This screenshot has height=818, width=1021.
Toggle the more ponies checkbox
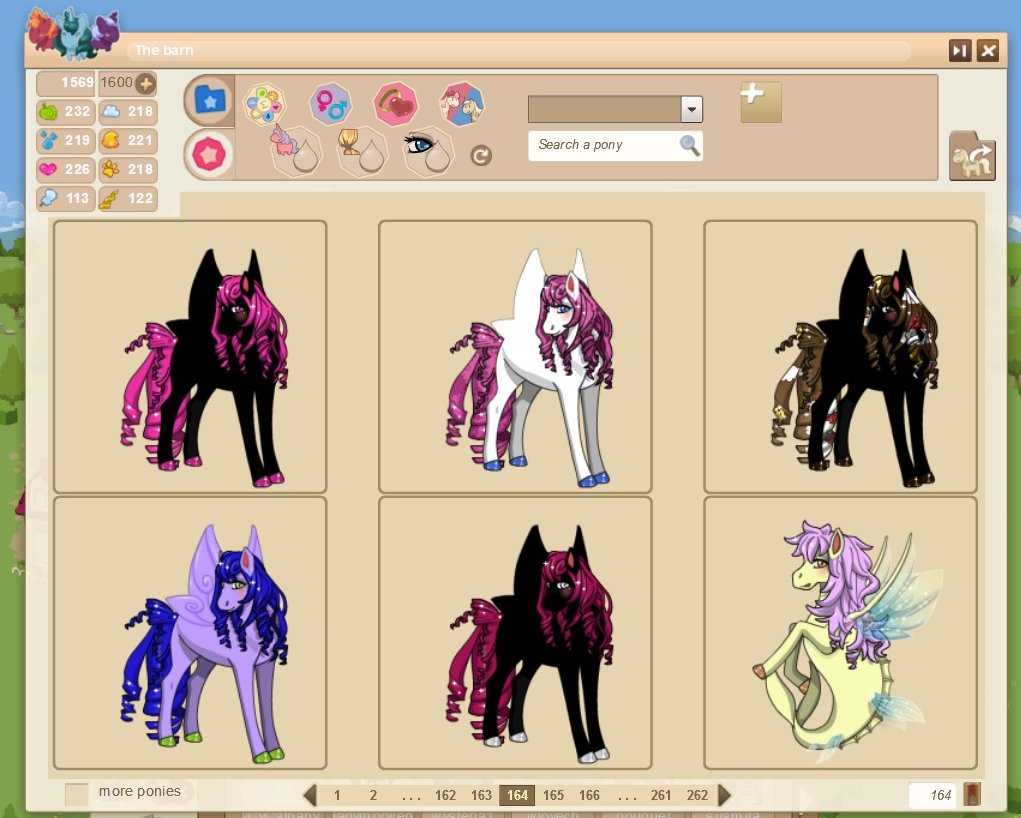pyautogui.click(x=77, y=794)
